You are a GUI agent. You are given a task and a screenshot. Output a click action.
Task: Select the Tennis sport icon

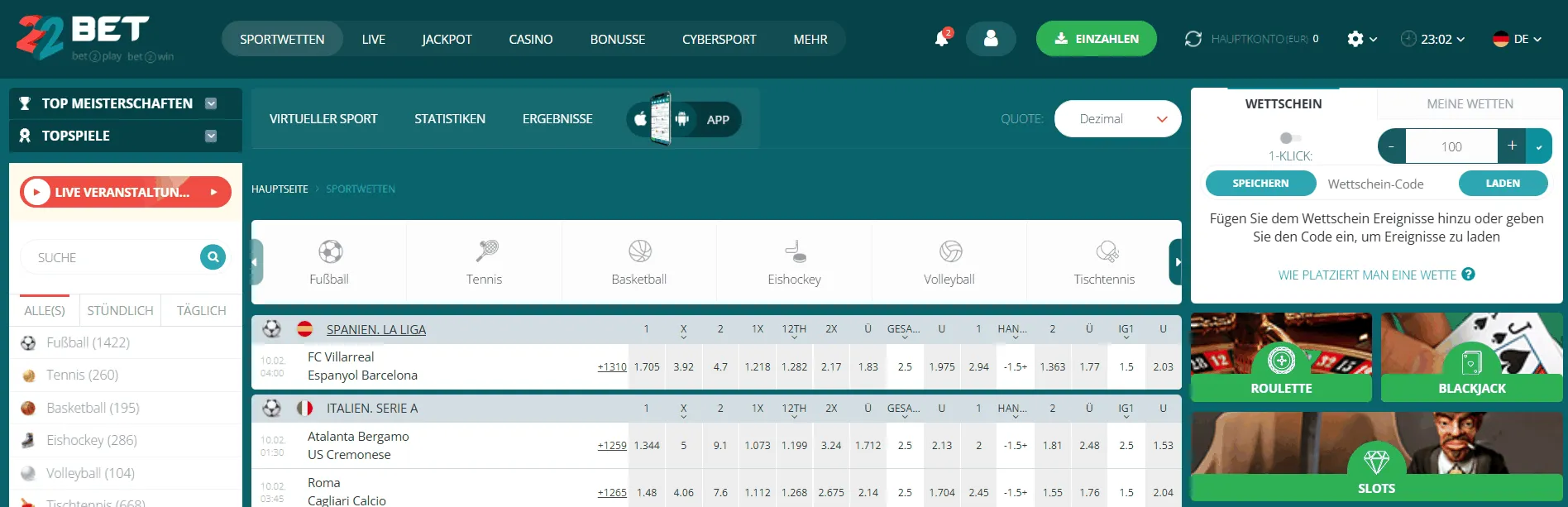485,251
